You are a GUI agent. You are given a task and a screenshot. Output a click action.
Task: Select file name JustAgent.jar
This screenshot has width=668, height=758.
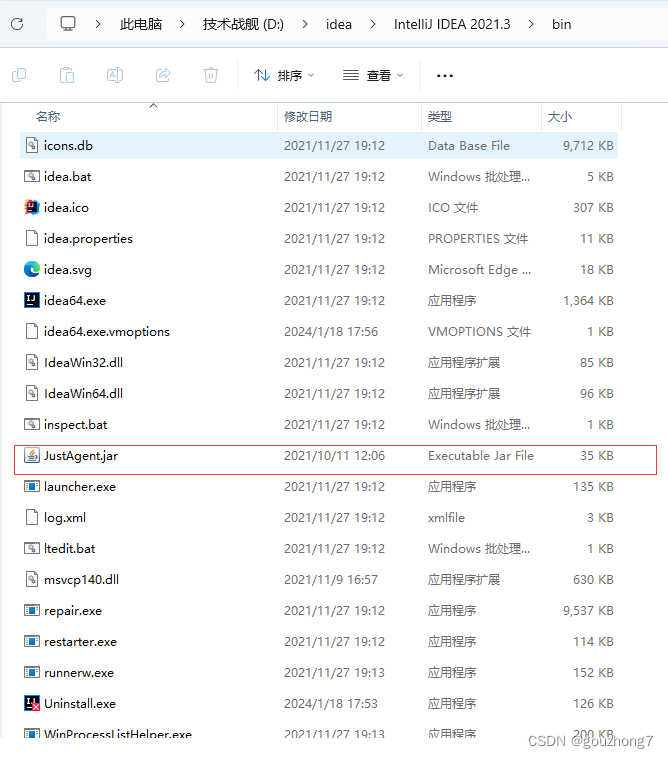81,456
